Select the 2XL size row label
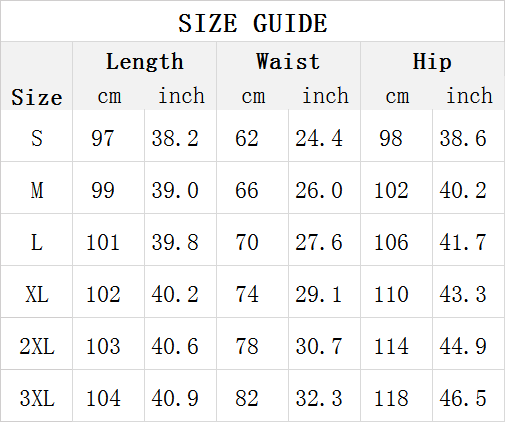The width and height of the screenshot is (505, 422). pos(37,346)
